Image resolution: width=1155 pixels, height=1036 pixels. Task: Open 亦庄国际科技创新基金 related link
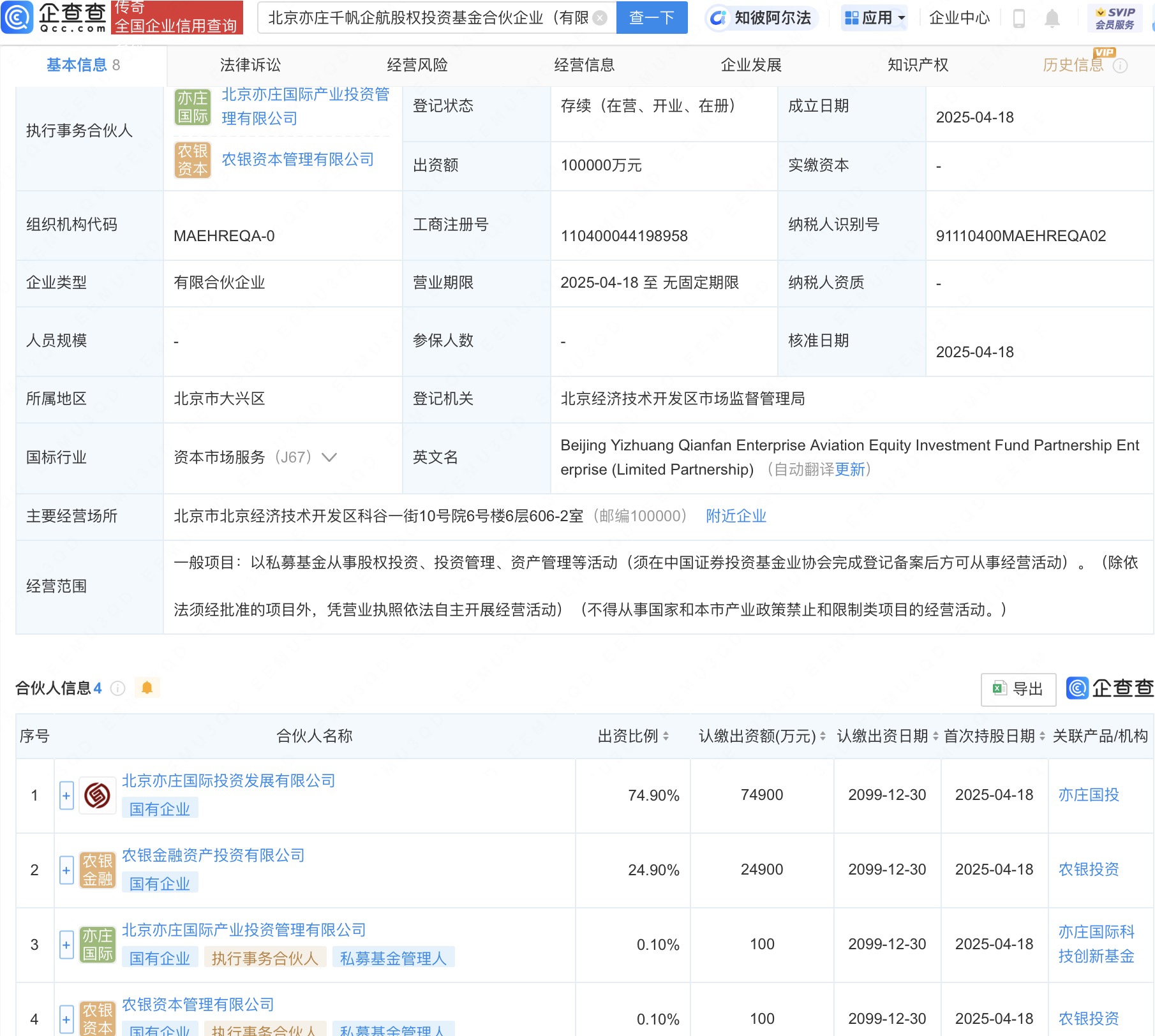point(1096,944)
